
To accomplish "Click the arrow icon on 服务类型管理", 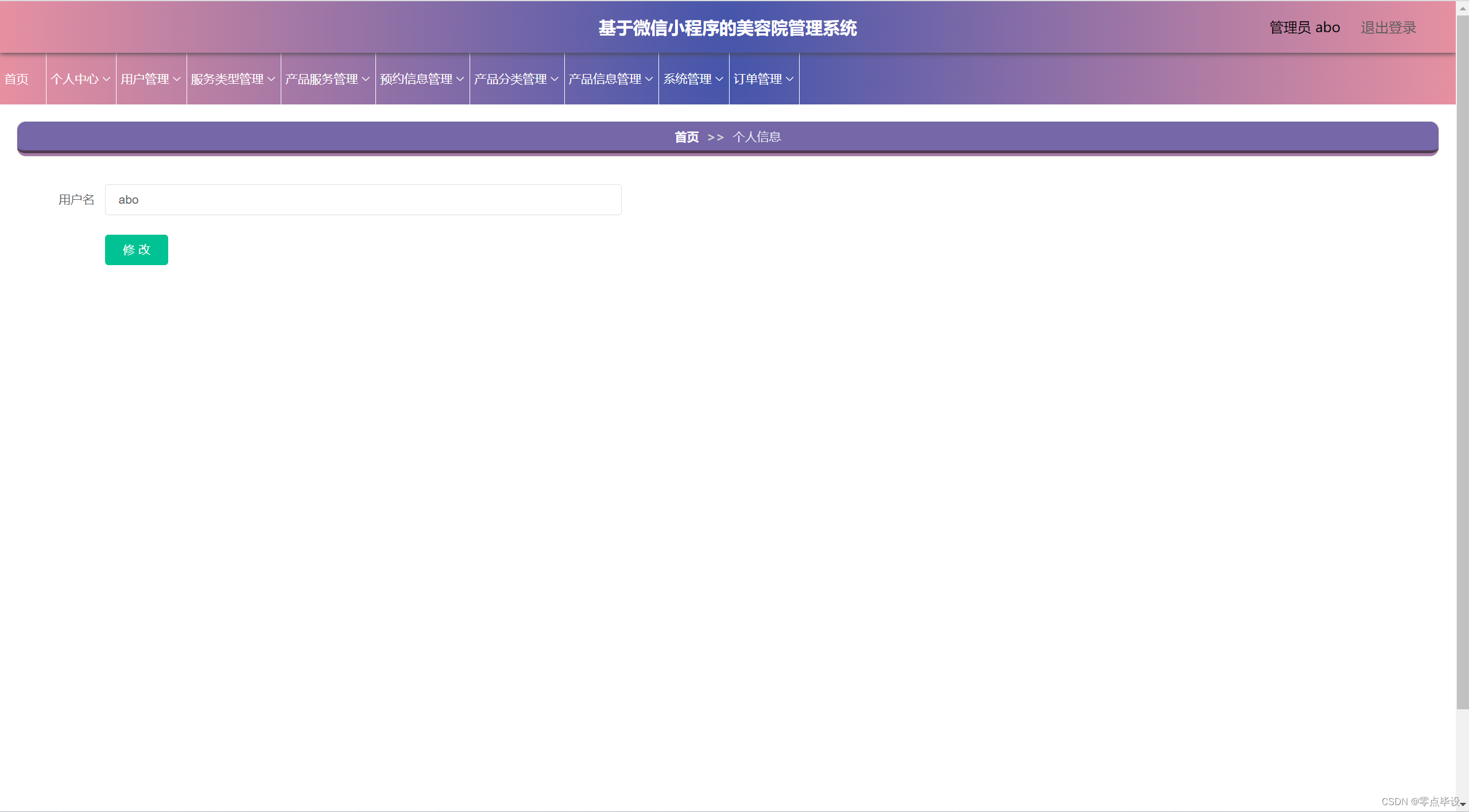I will (271, 79).
